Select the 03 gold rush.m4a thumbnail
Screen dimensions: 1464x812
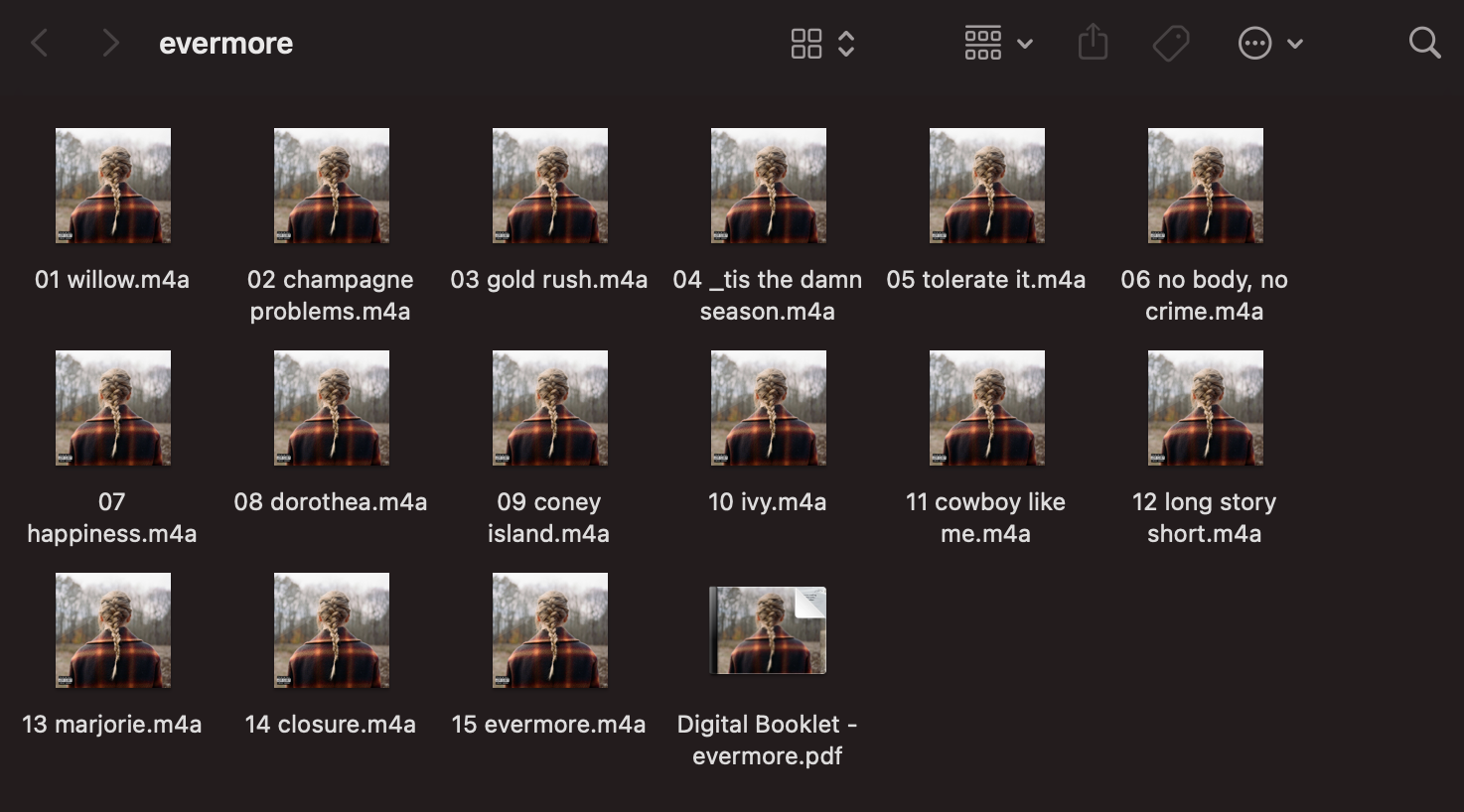tap(550, 186)
